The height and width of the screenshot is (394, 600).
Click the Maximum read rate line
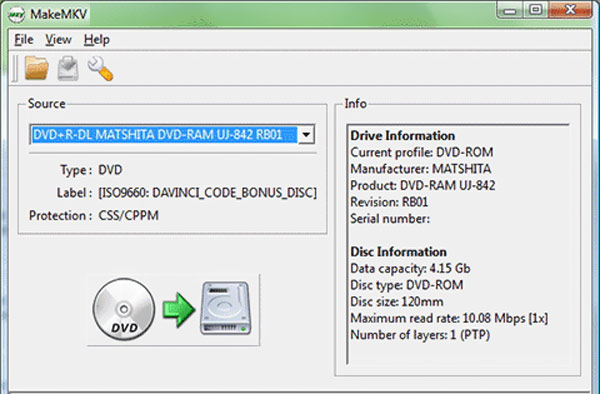coord(449,318)
